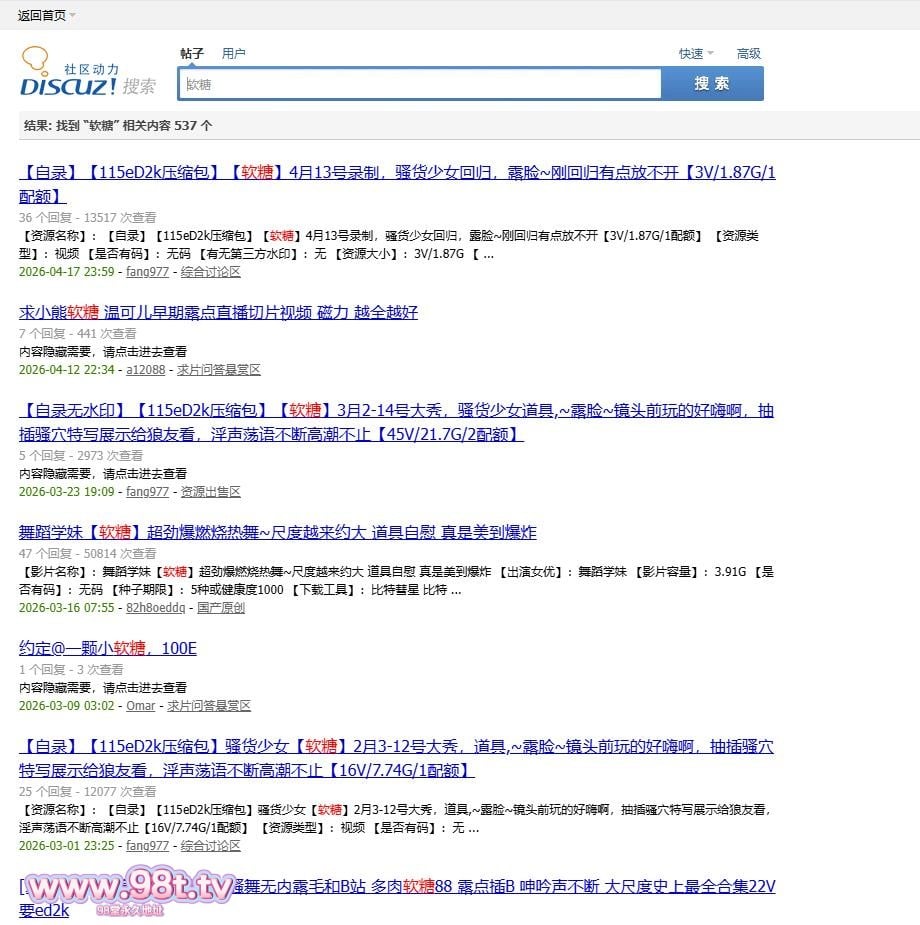Open author 82h8oedq's profile link
The width and height of the screenshot is (920, 925).
point(155,608)
